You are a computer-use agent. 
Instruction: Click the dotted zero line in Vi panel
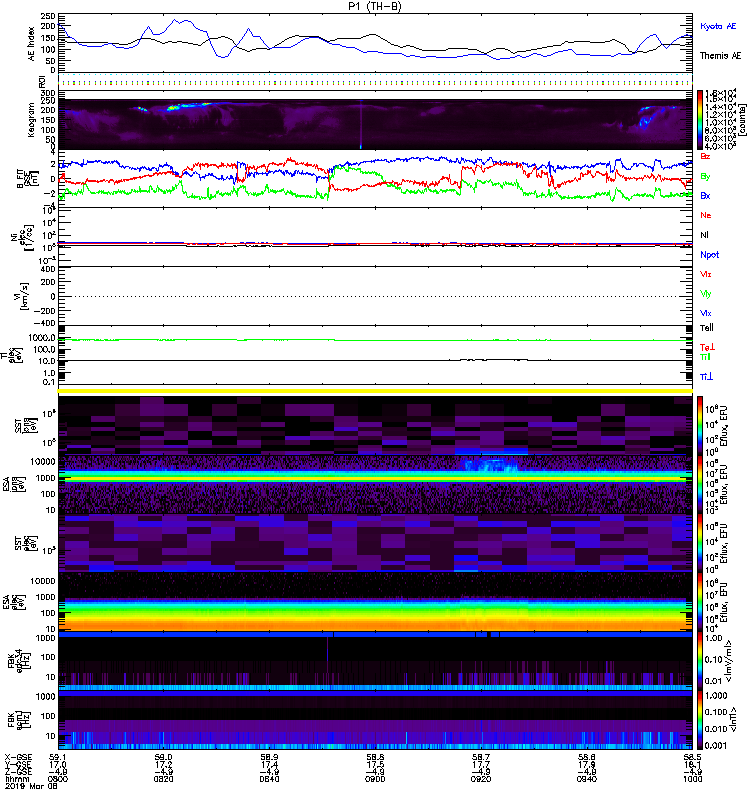[x=375, y=296]
